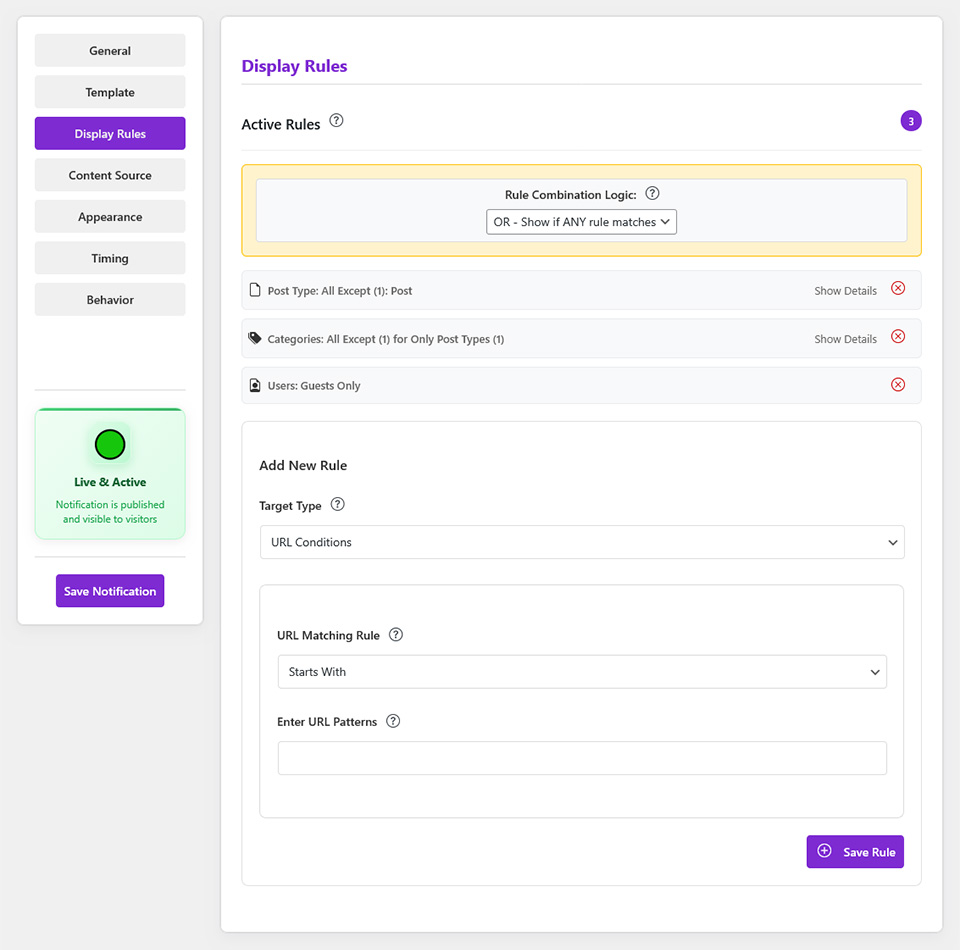960x950 pixels.
Task: Open the Appearance tab
Action: [x=110, y=217]
